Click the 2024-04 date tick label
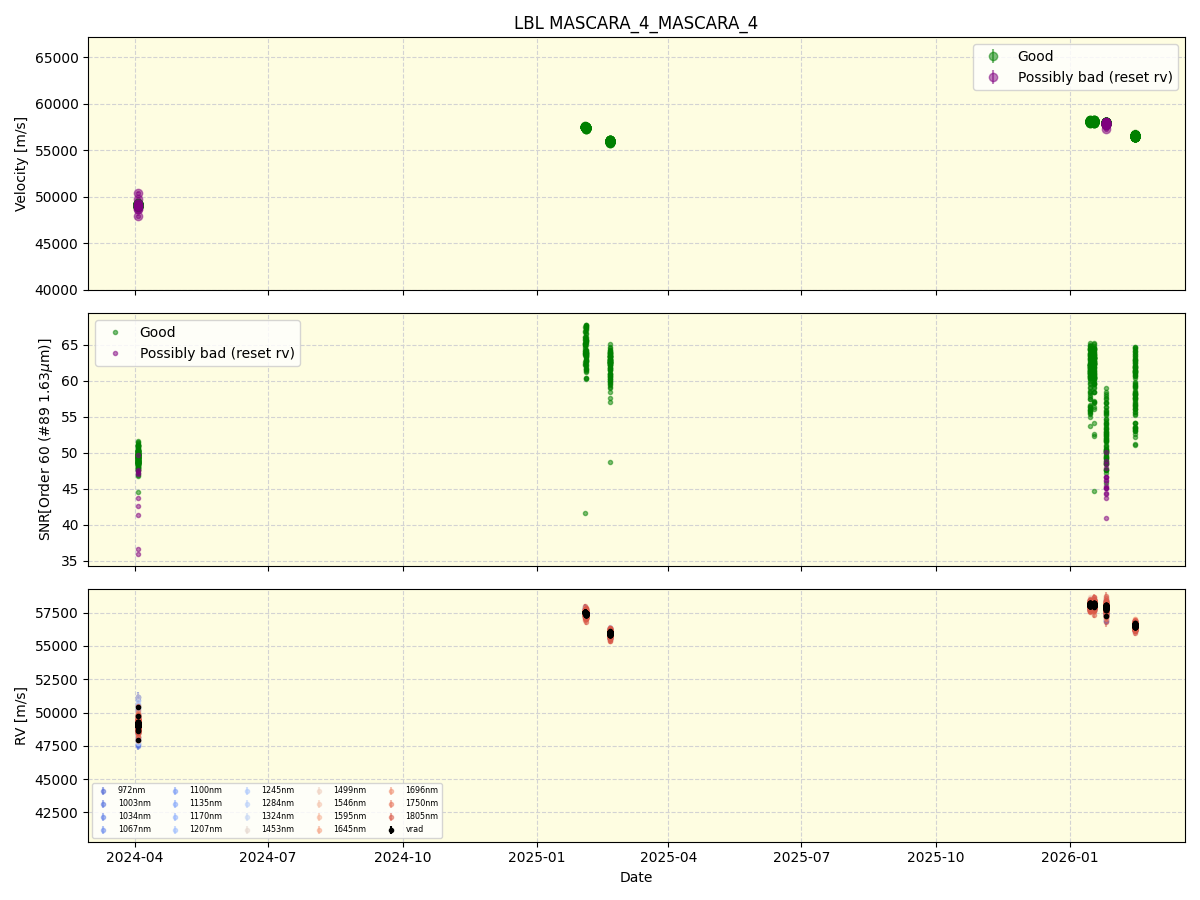The height and width of the screenshot is (900, 1200). click(x=135, y=857)
